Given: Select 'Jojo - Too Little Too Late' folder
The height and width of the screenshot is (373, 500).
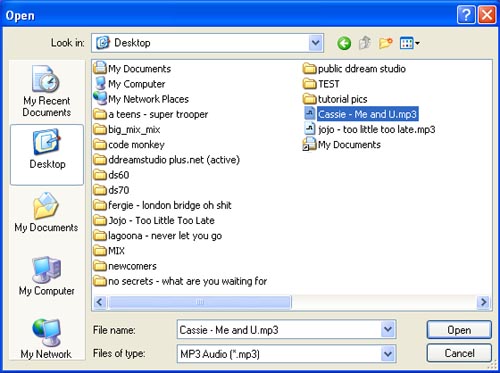Looking at the screenshot, I should pos(154,220).
